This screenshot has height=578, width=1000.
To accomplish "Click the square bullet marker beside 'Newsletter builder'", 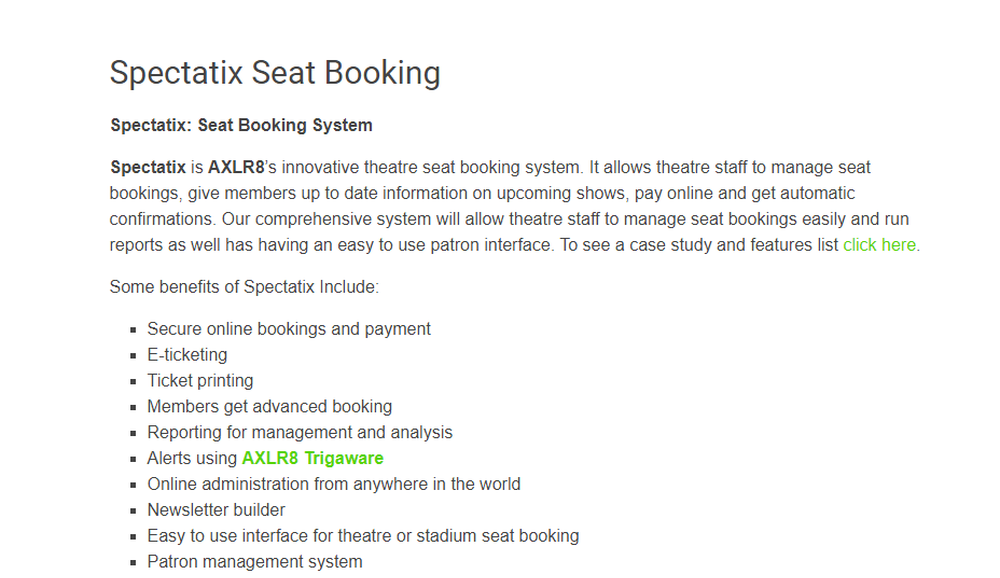I will pyautogui.click(x=133, y=511).
